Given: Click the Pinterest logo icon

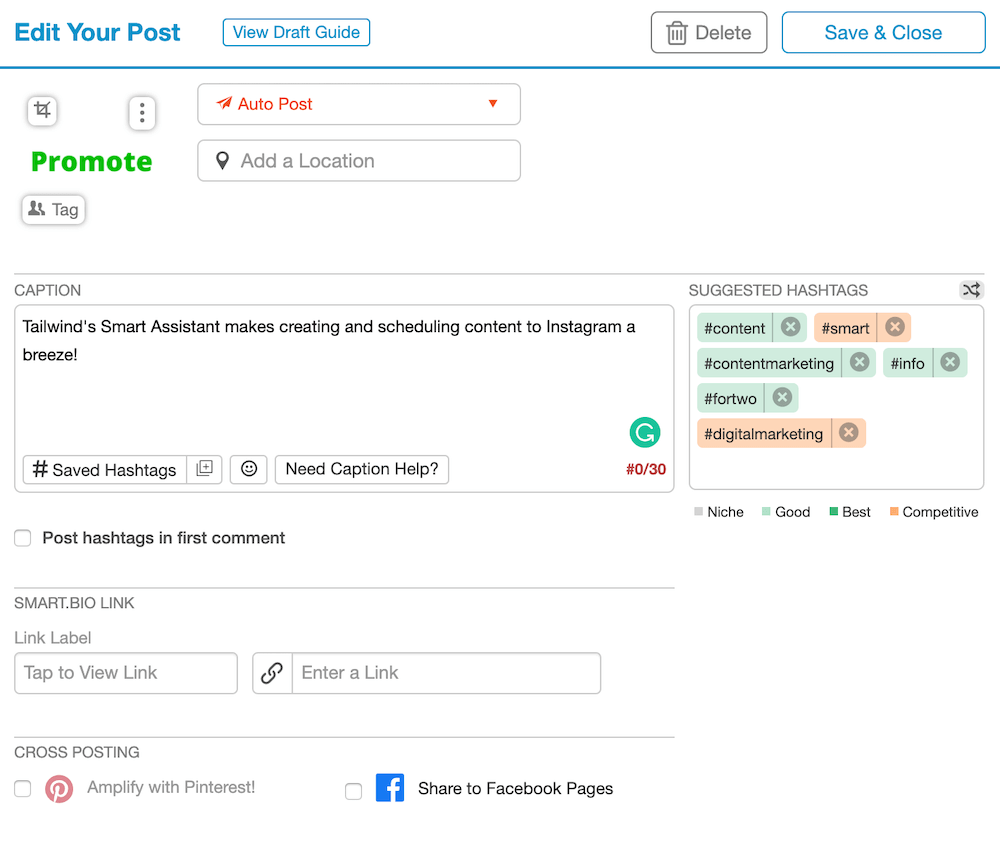Looking at the screenshot, I should tap(59, 789).
